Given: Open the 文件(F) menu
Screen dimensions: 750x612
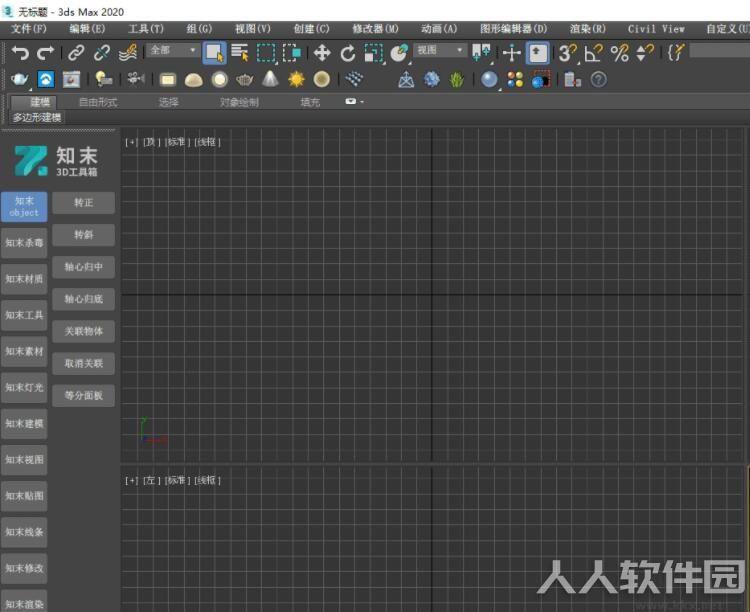Looking at the screenshot, I should 29,29.
